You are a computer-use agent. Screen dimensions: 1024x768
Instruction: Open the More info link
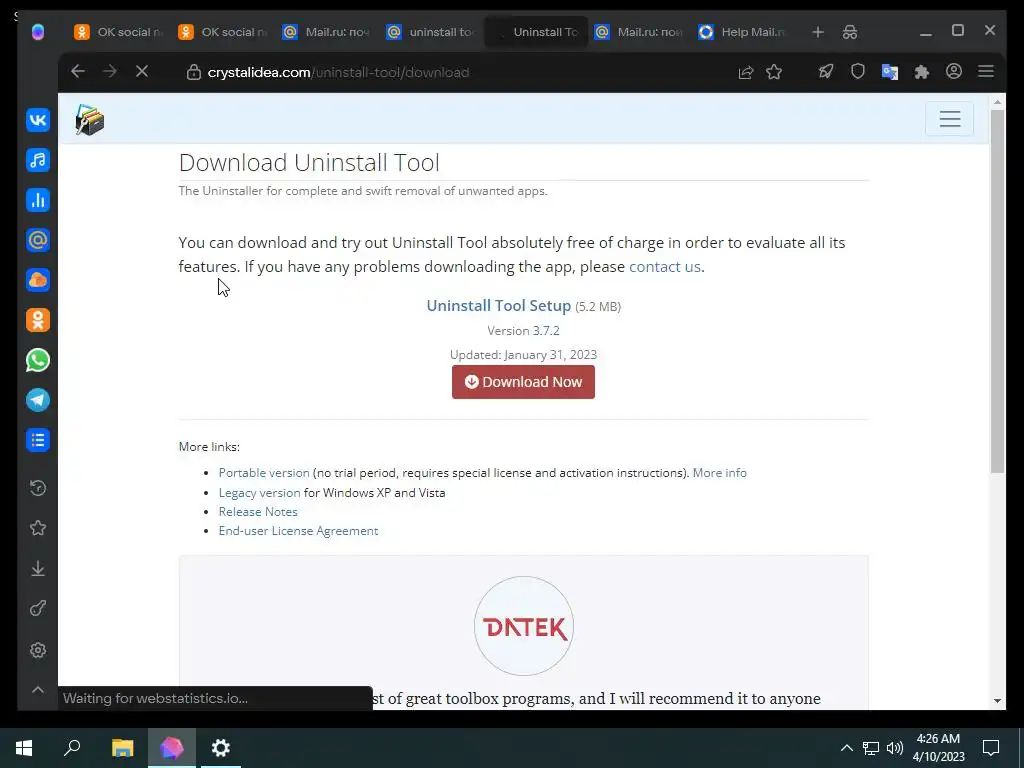coord(720,473)
